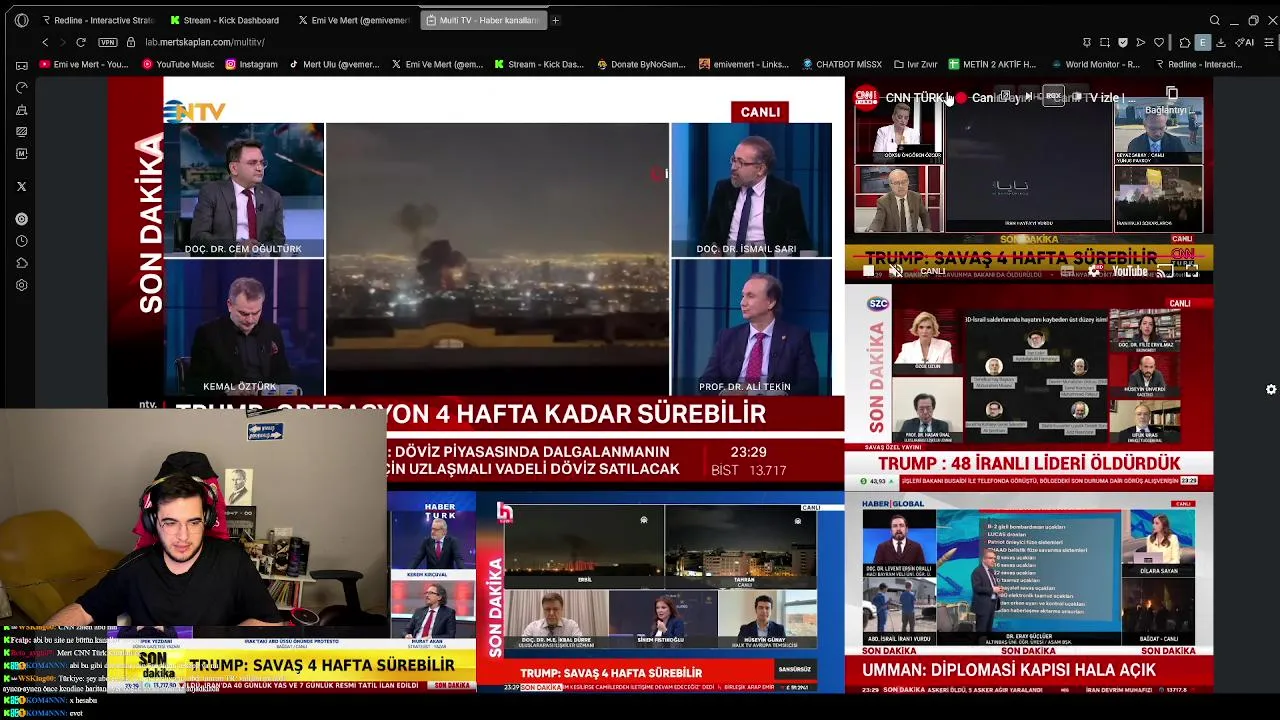Open the Instagram bookmark
This screenshot has height=720, width=1280.
251,64
